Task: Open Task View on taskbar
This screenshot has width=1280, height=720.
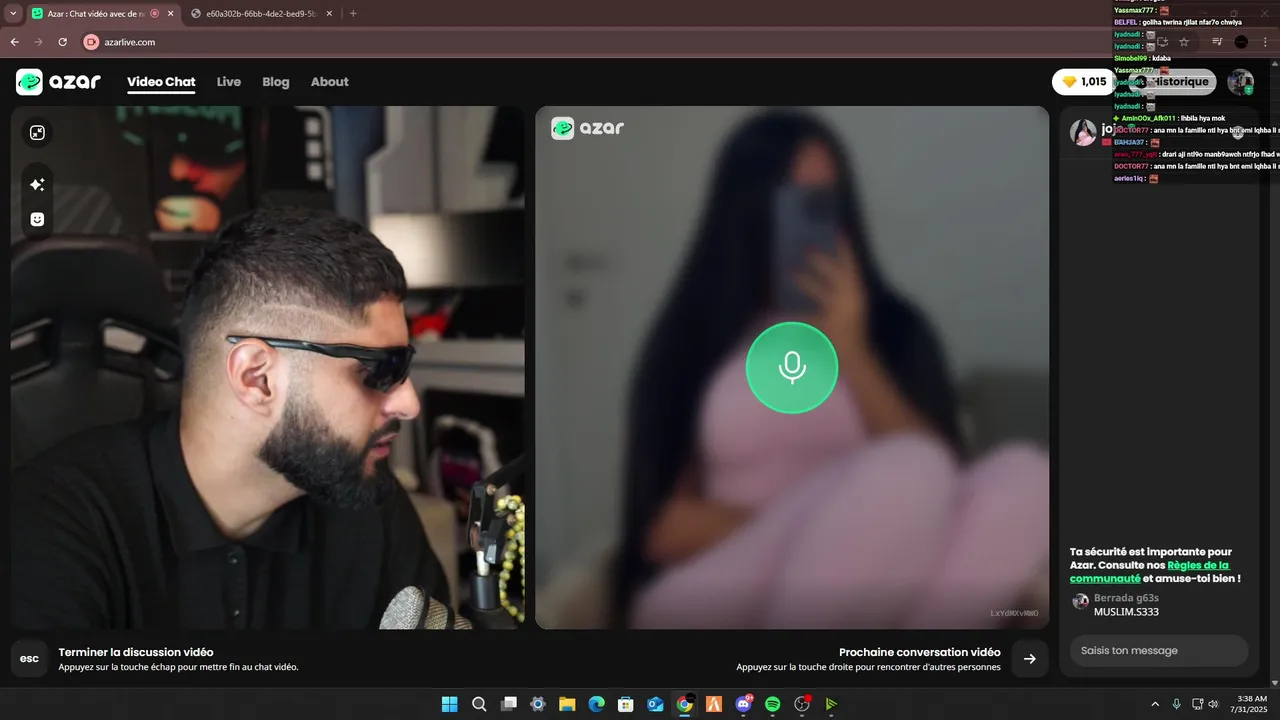Action: tap(509, 704)
